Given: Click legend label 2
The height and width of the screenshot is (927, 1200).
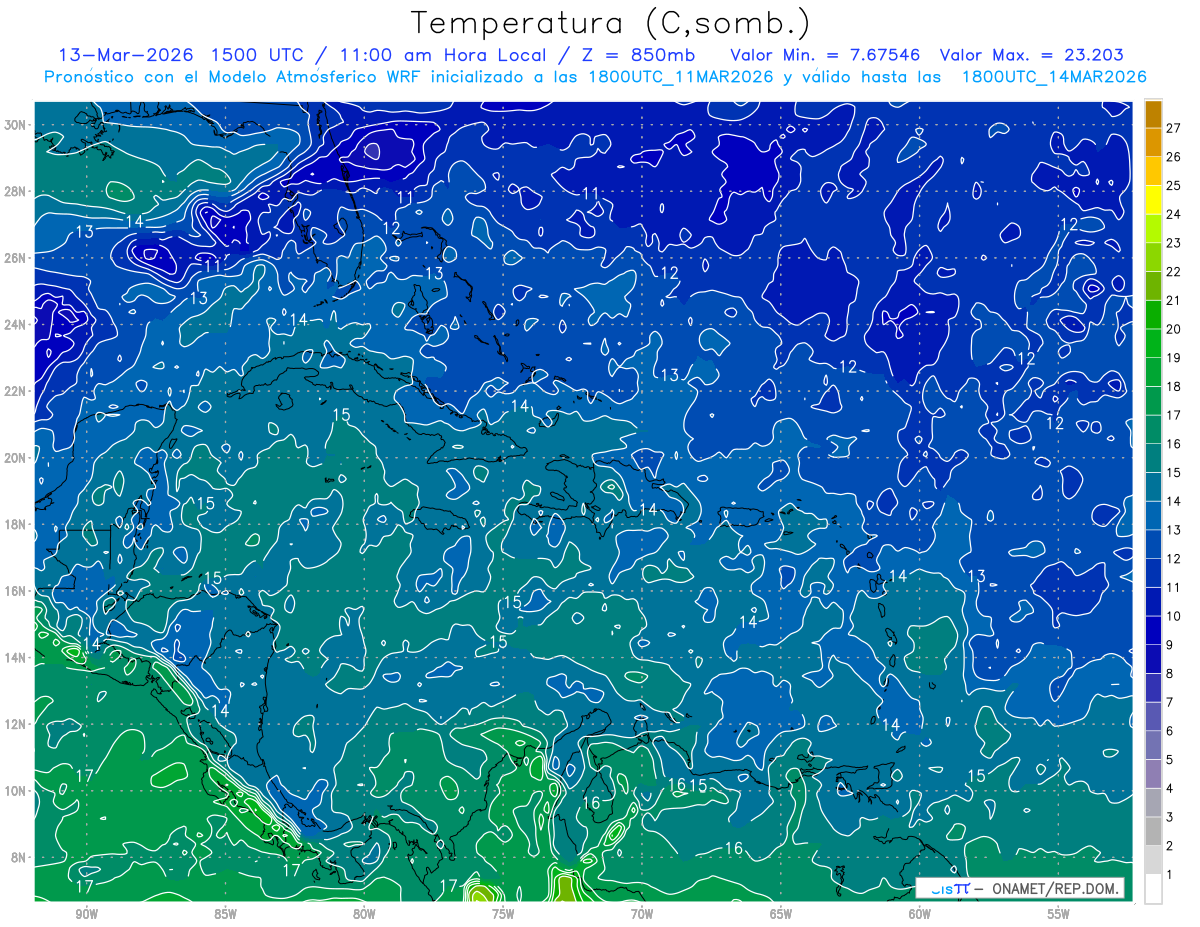Looking at the screenshot, I should click(1170, 846).
